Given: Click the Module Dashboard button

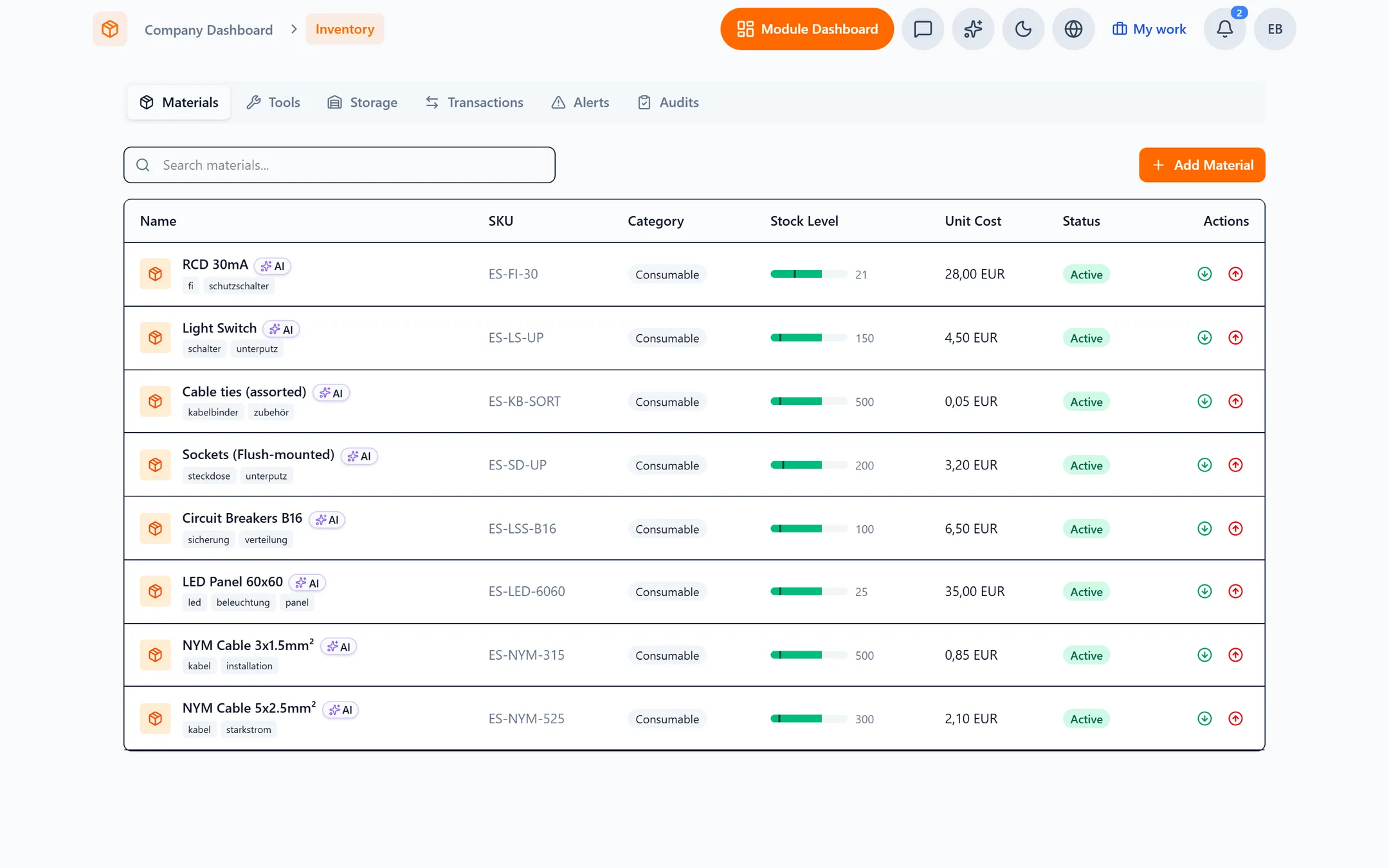Looking at the screenshot, I should point(807,29).
